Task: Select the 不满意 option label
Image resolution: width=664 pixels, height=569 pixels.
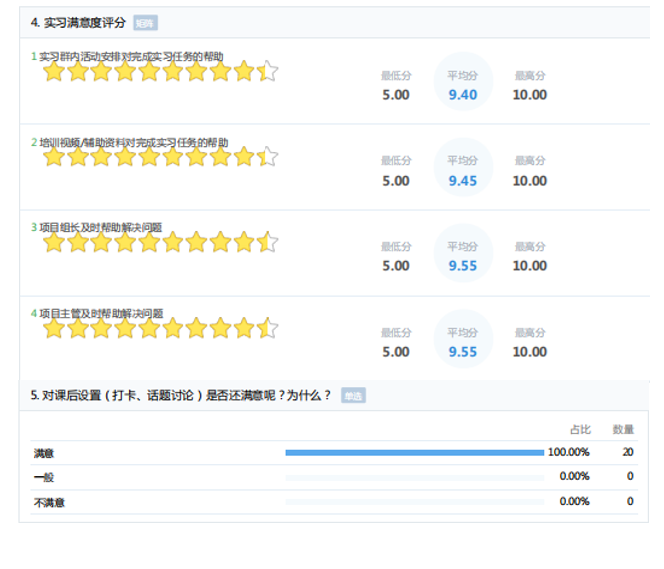Action: 49,502
